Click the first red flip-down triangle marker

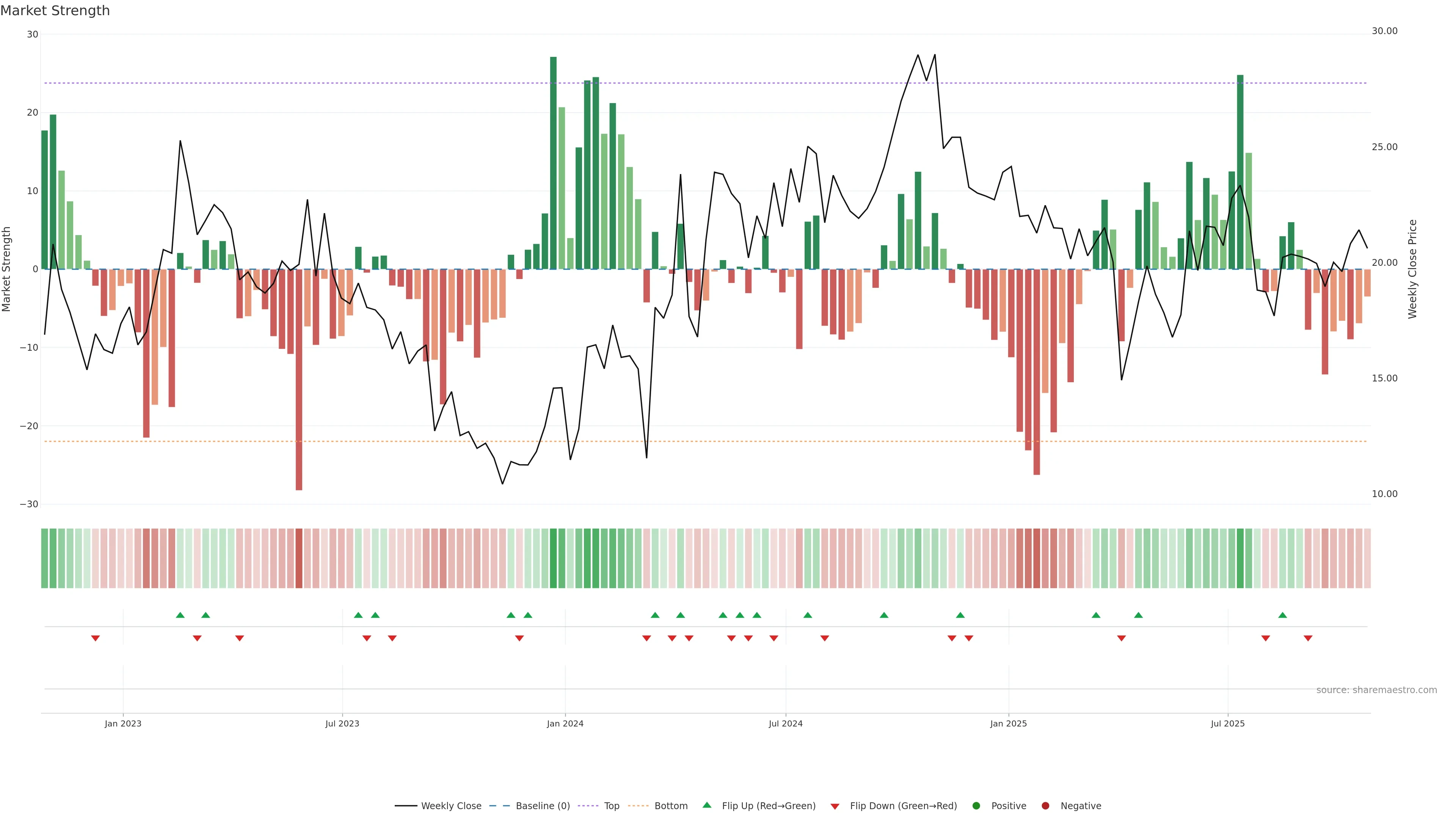(96, 638)
